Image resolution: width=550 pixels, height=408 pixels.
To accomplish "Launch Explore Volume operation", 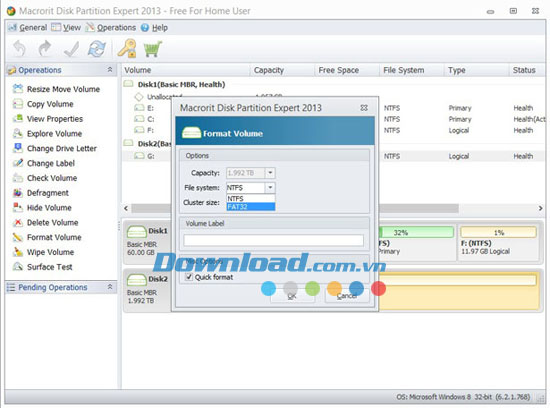I will pyautogui.click(x=47, y=134).
